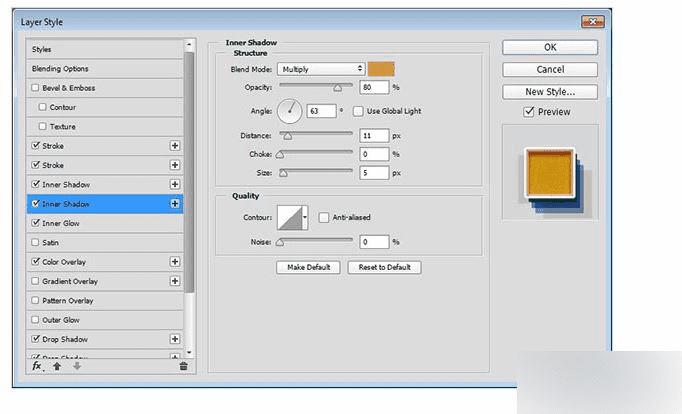The height and width of the screenshot is (414, 682).
Task: Click the Reset to Default button
Action: pos(384,267)
